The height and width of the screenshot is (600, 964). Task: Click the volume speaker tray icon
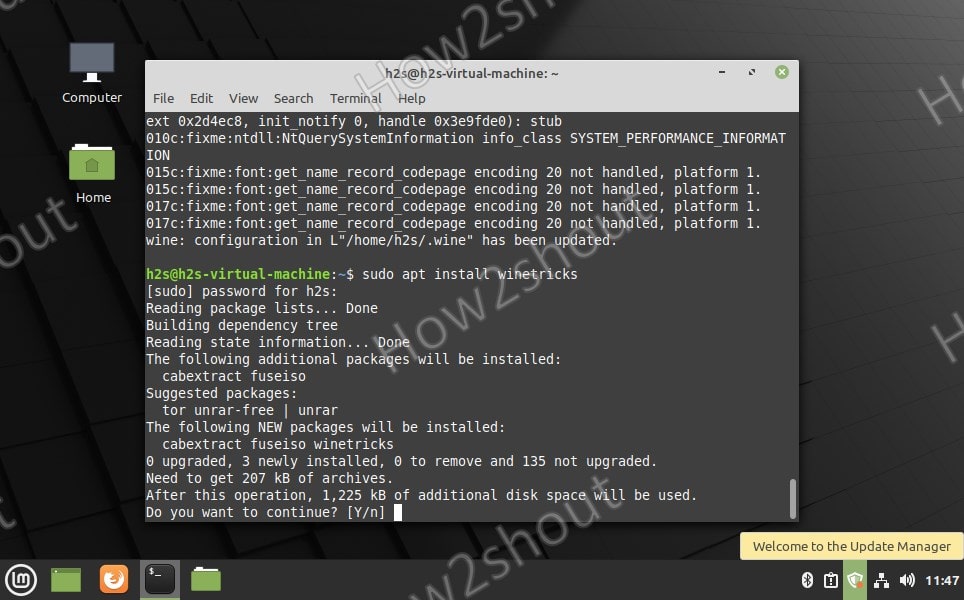[x=907, y=580]
